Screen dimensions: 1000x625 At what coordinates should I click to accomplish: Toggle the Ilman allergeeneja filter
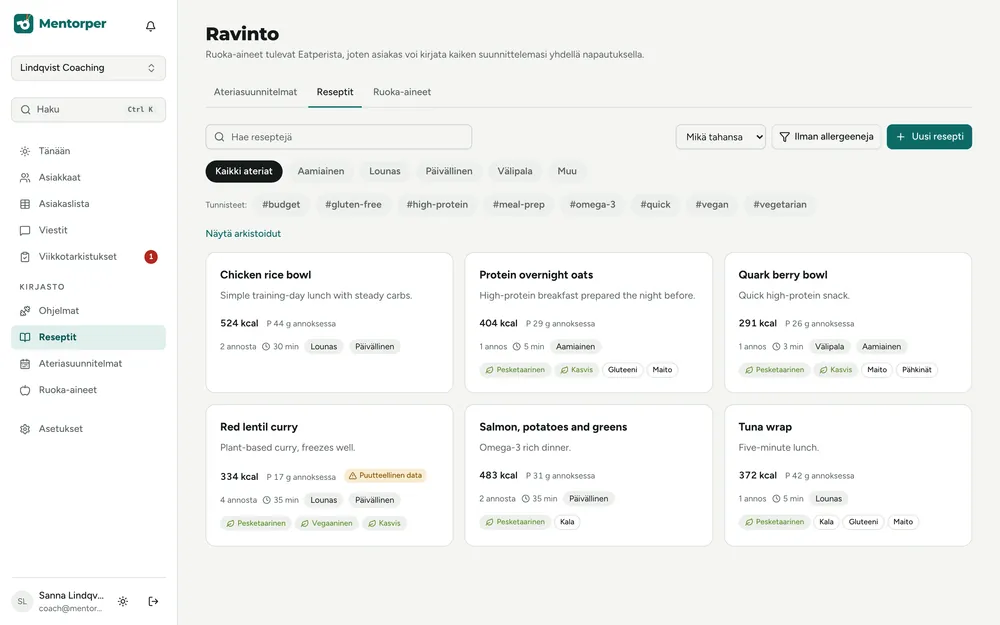(827, 136)
